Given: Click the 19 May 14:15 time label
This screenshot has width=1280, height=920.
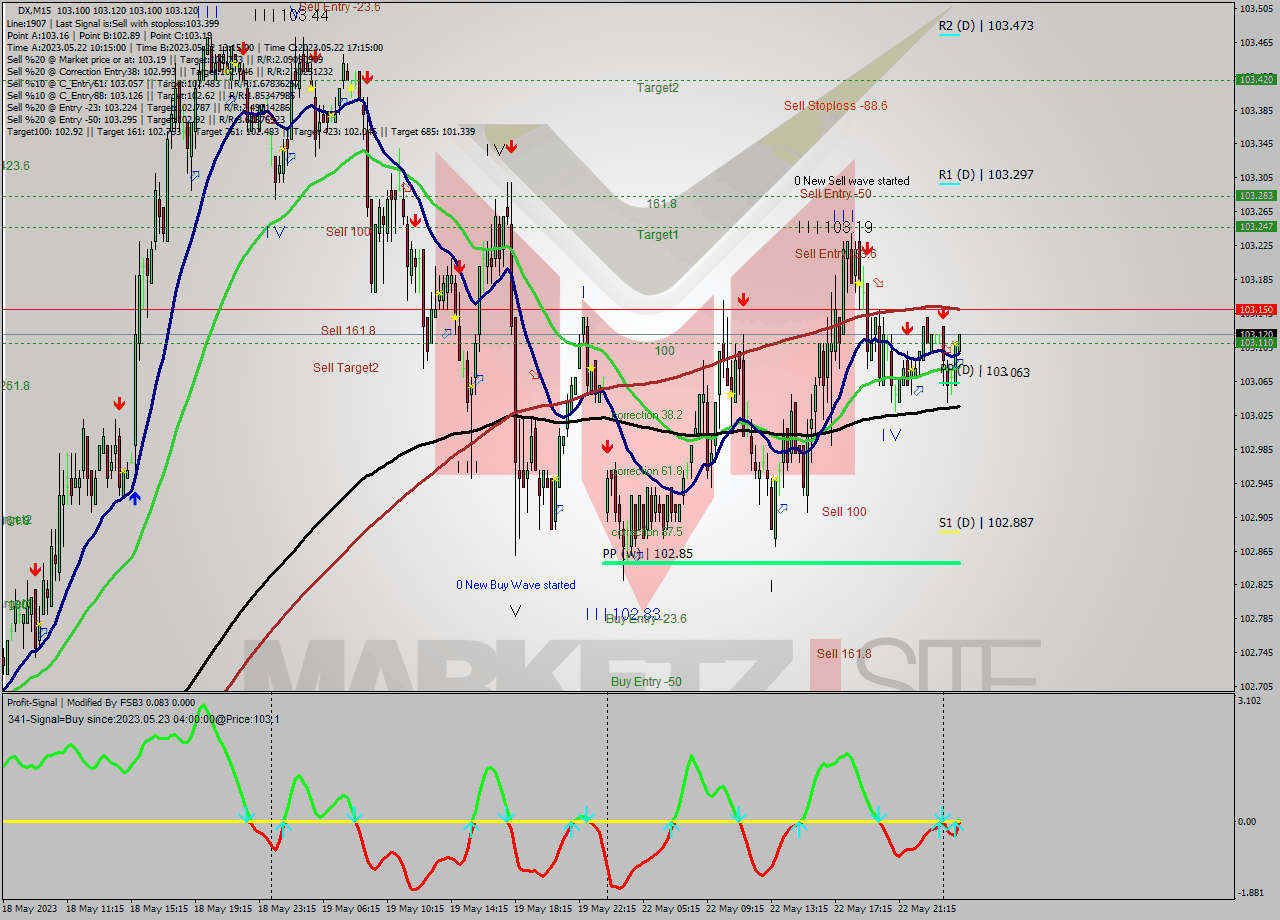Looking at the screenshot, I should coord(480,909).
